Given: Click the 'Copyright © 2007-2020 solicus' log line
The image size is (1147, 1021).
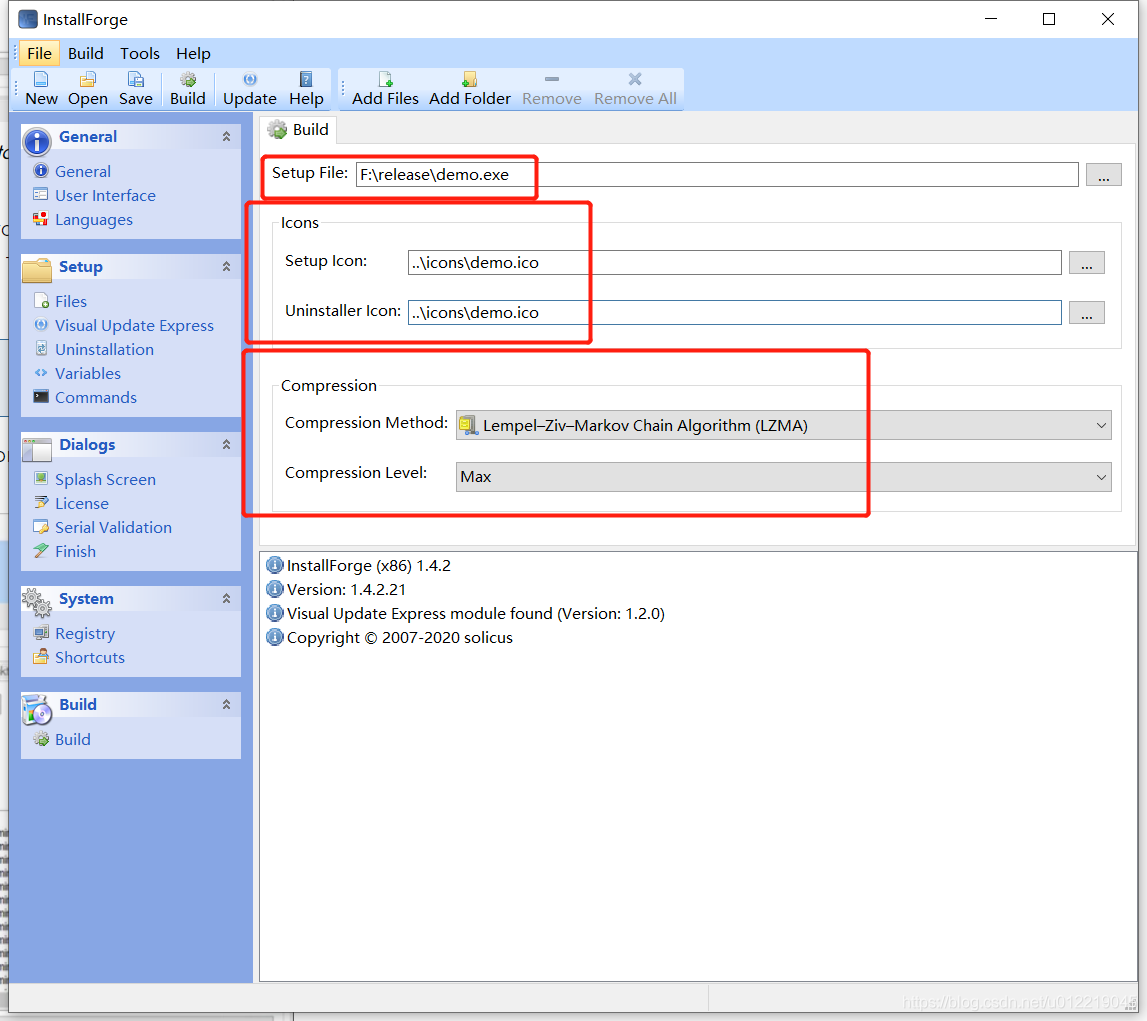Looking at the screenshot, I should click(399, 638).
